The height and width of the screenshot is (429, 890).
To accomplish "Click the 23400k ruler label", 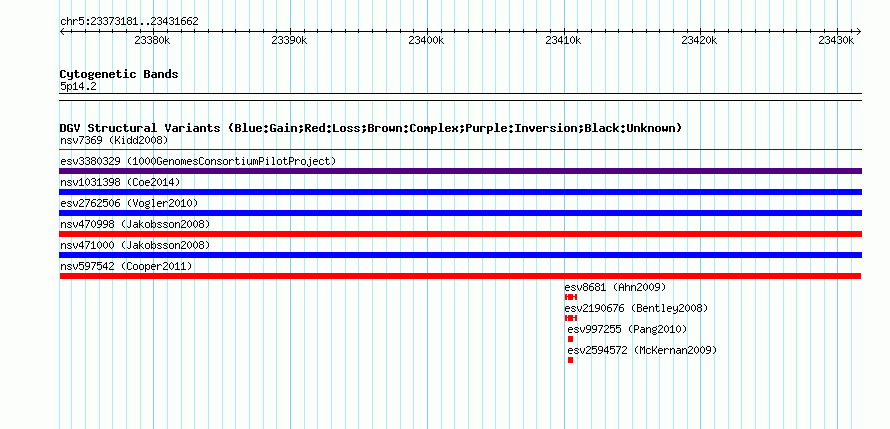I will point(426,40).
